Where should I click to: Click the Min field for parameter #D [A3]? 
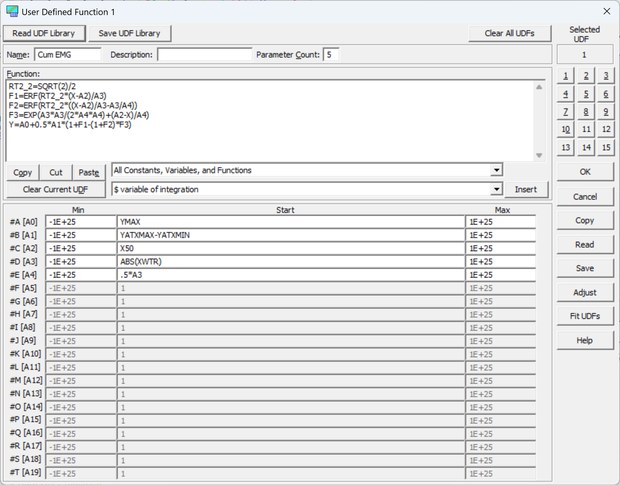click(81, 262)
